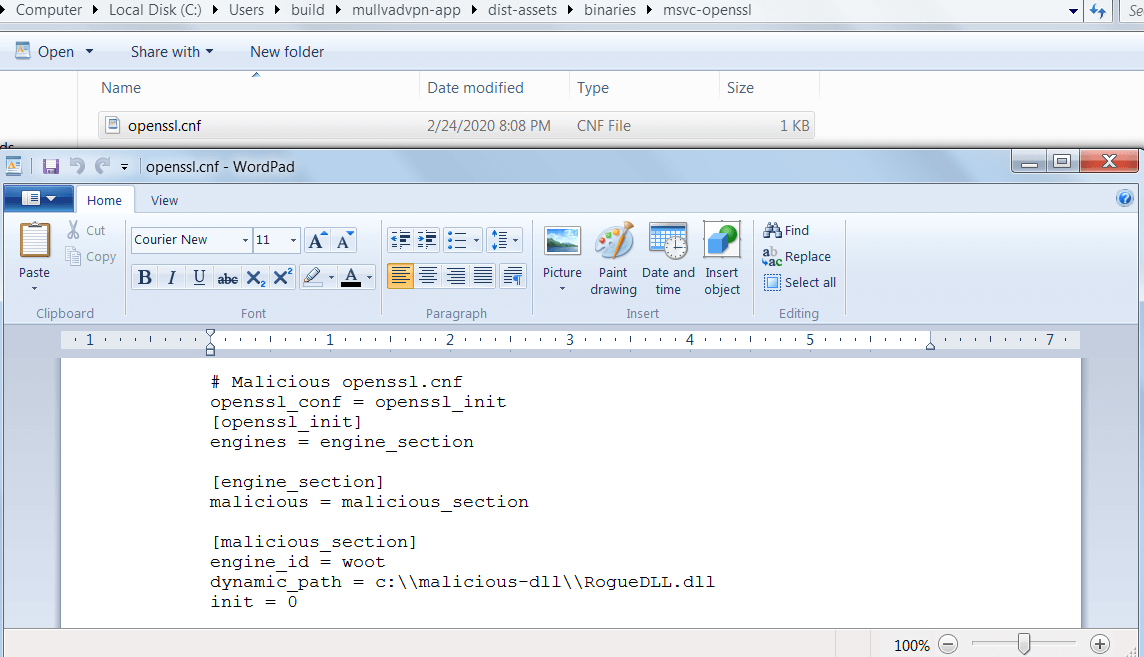Image resolution: width=1144 pixels, height=657 pixels.
Task: Click the Grow font icon
Action: coord(317,240)
